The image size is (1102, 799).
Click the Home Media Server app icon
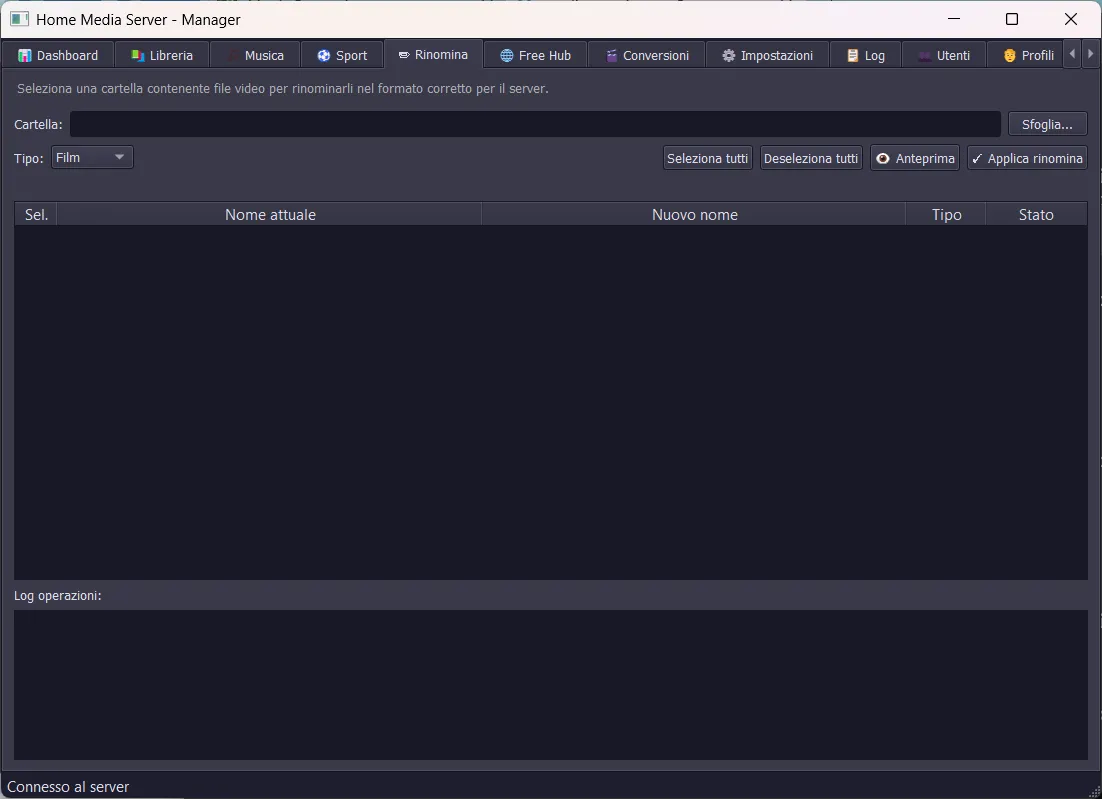[x=20, y=19]
